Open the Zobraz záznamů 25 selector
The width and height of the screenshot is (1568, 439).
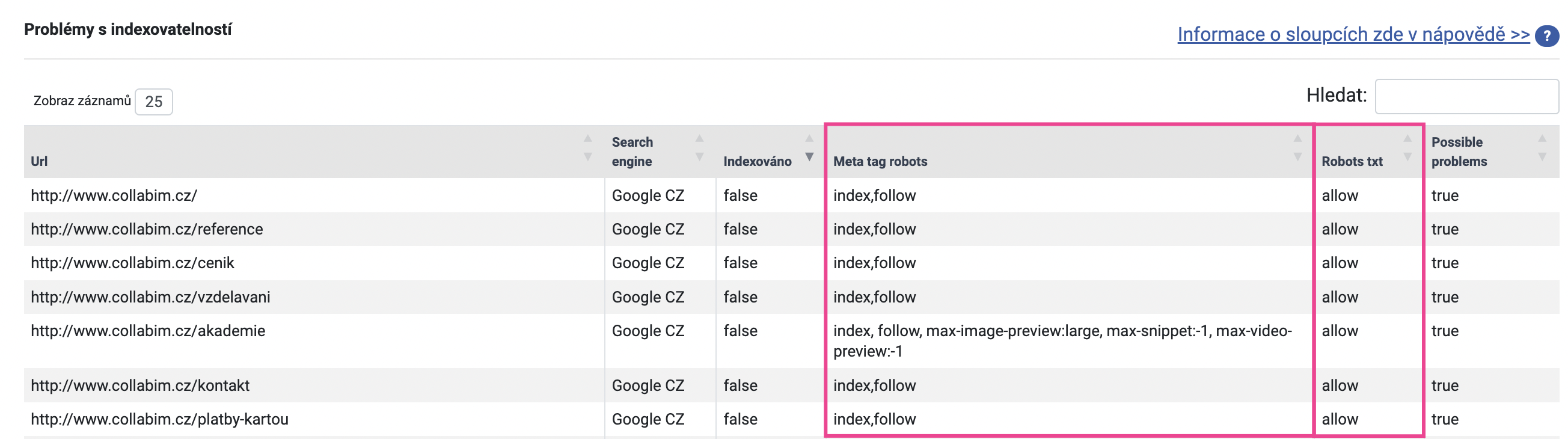pos(153,102)
